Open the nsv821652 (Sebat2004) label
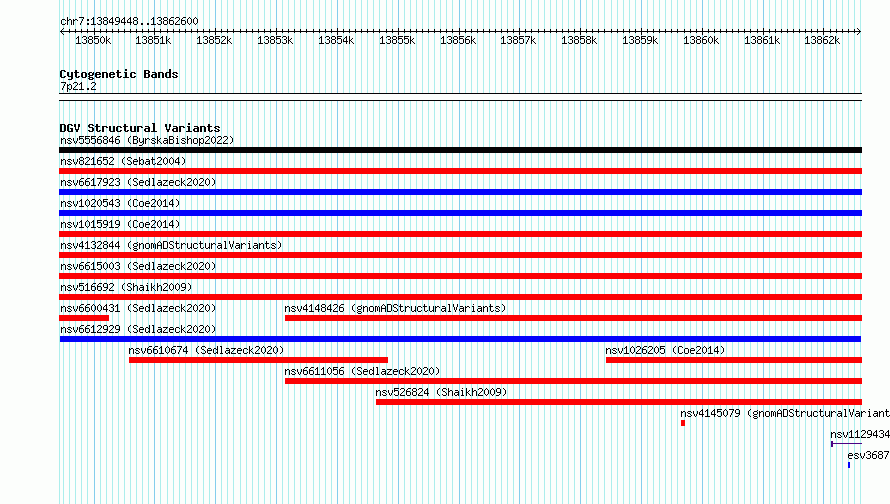This screenshot has width=890, height=504. pyautogui.click(x=123, y=161)
